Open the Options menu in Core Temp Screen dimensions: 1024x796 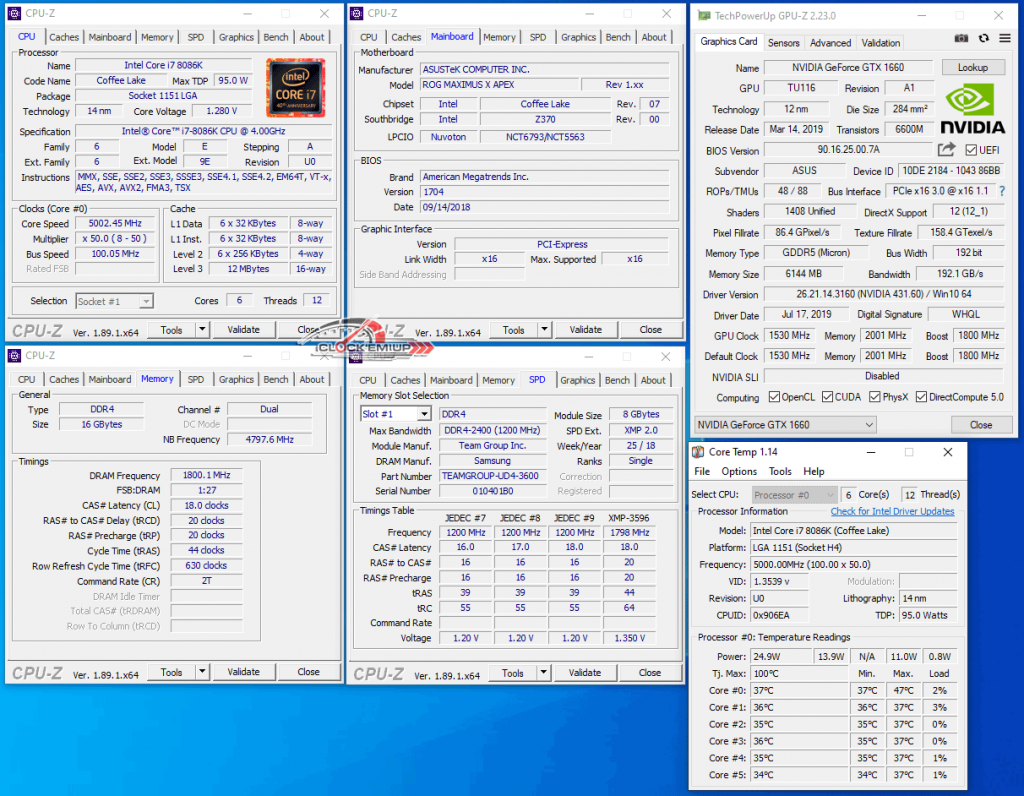coord(739,471)
